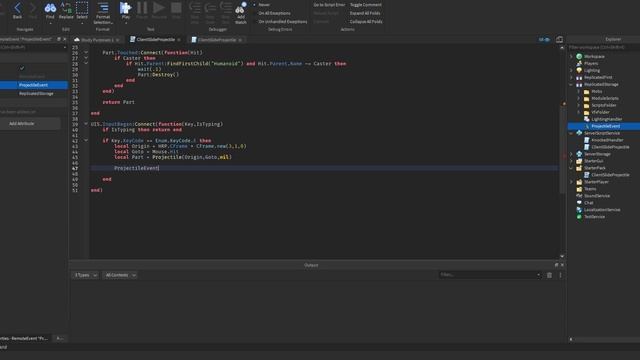Click the Explorer filter workspace field
Screen dimensions: 640x360
(604, 47)
